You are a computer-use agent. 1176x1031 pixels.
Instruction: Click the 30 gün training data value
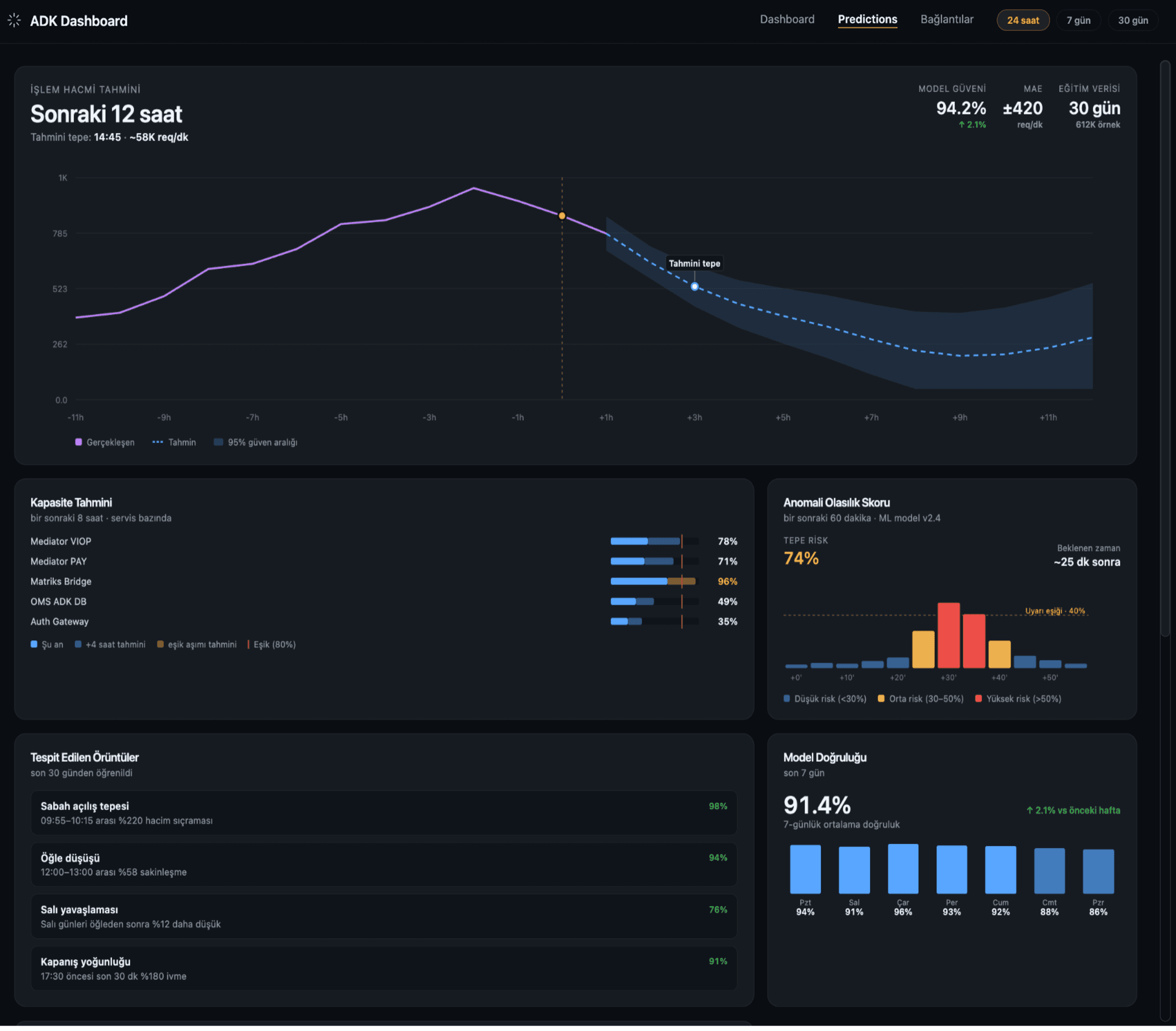click(1094, 108)
